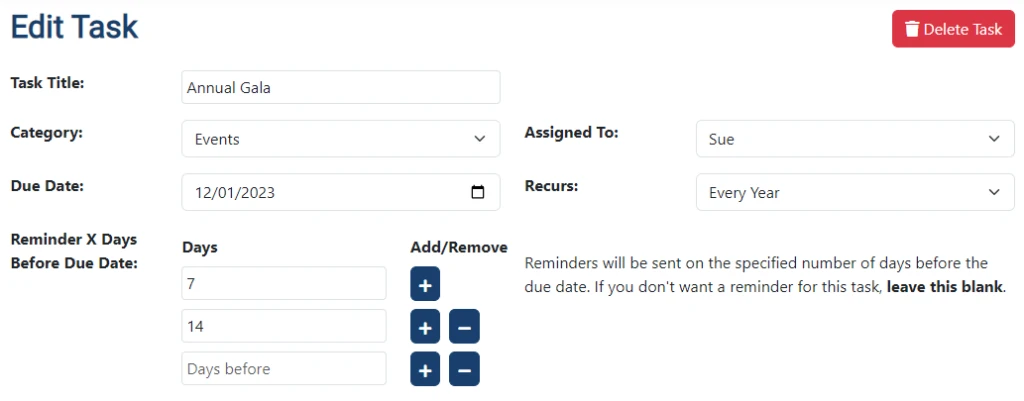Select the reminder field containing 7
1024x401 pixels.
click(284, 284)
